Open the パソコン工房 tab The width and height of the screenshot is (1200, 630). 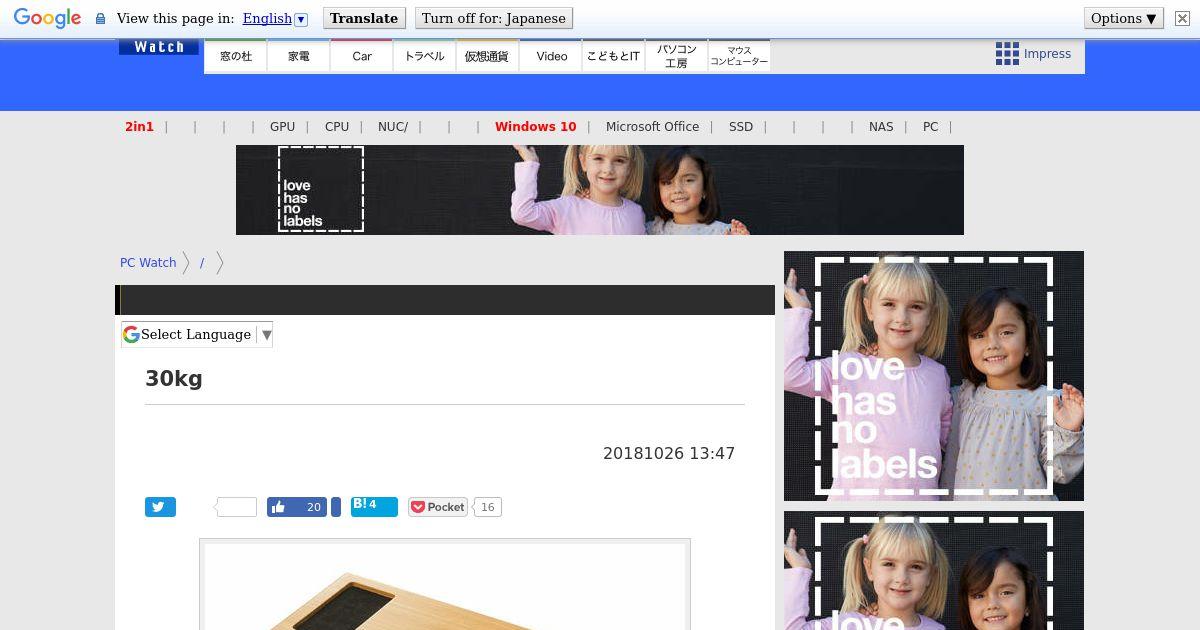coord(676,56)
